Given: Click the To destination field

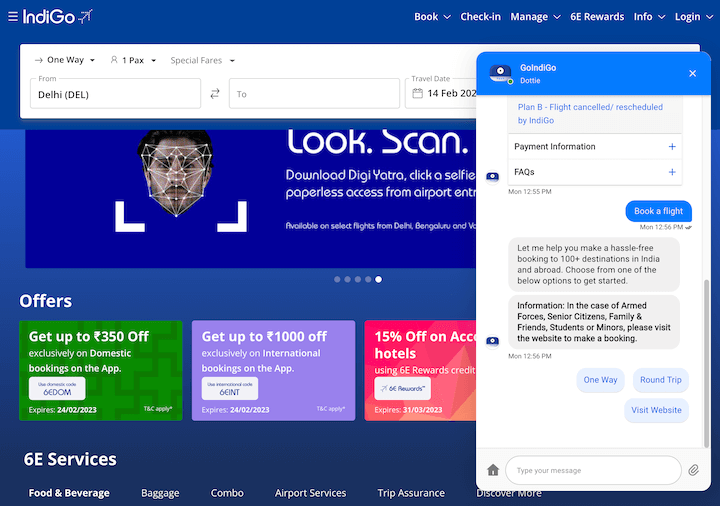Looking at the screenshot, I should pyautogui.click(x=314, y=94).
